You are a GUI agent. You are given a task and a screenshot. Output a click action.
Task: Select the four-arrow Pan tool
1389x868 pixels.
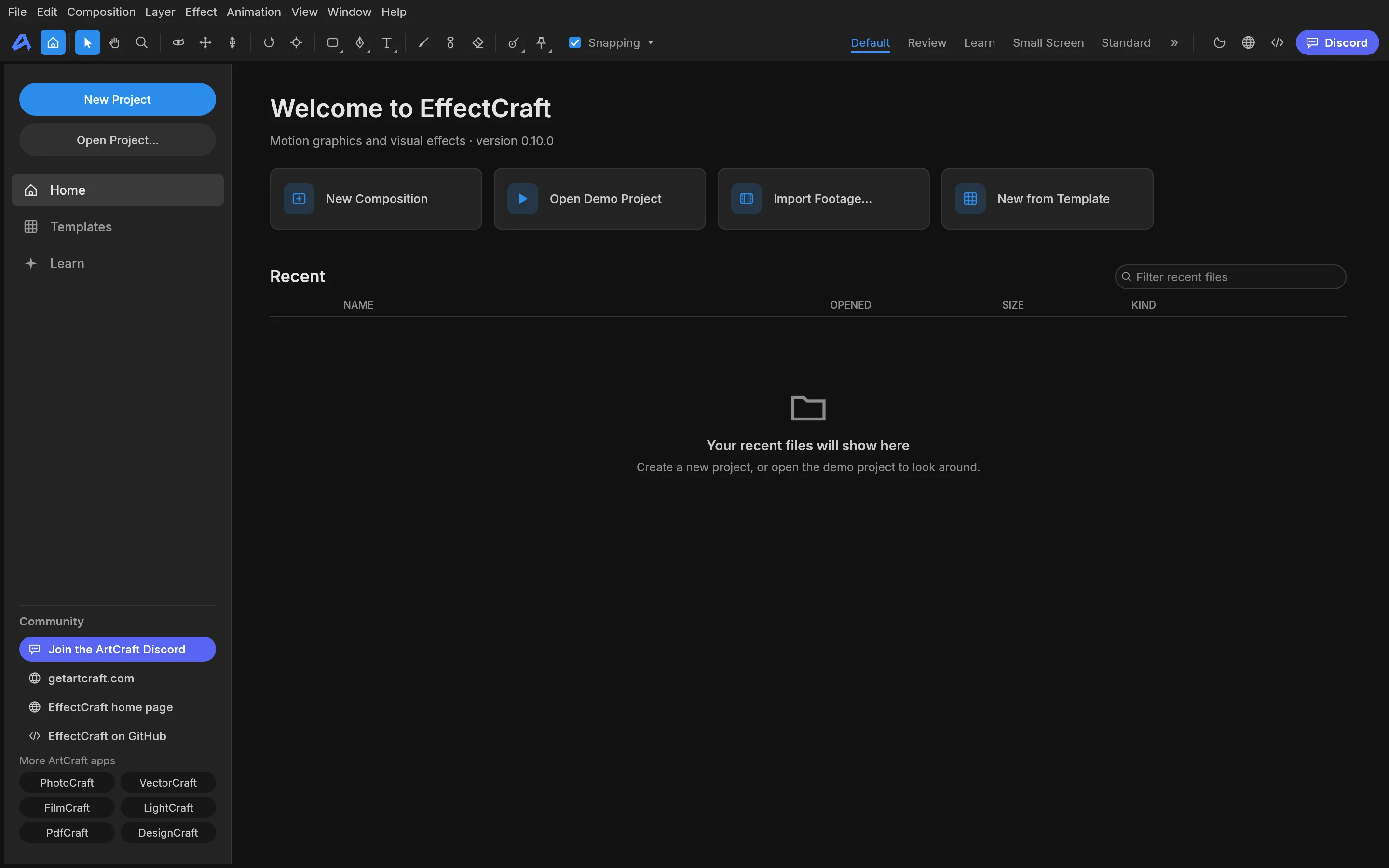click(x=205, y=42)
